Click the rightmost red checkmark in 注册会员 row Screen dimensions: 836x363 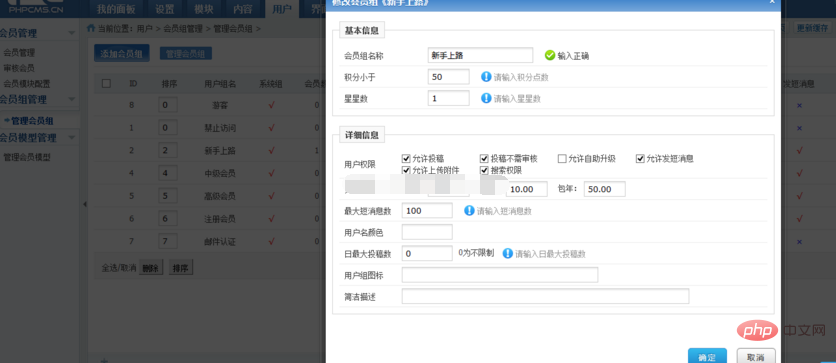click(799, 219)
